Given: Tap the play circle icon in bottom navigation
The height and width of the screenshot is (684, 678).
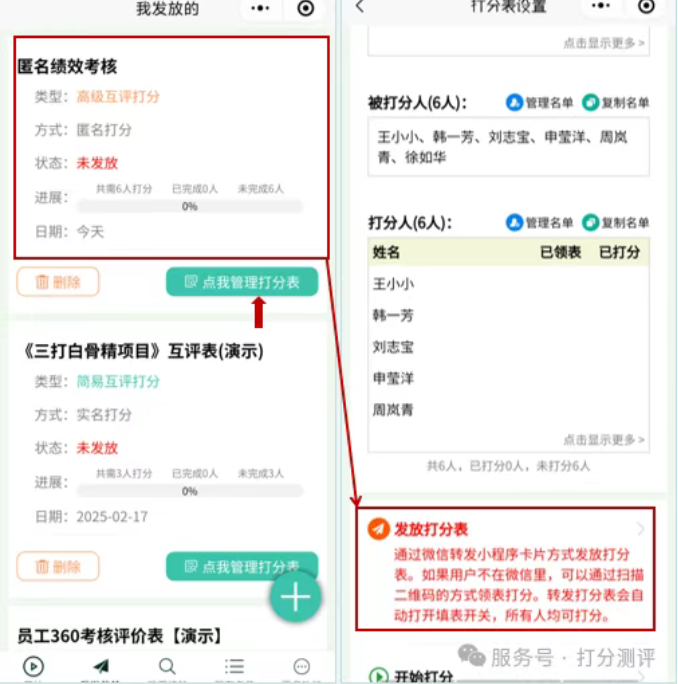Looking at the screenshot, I should (x=34, y=666).
